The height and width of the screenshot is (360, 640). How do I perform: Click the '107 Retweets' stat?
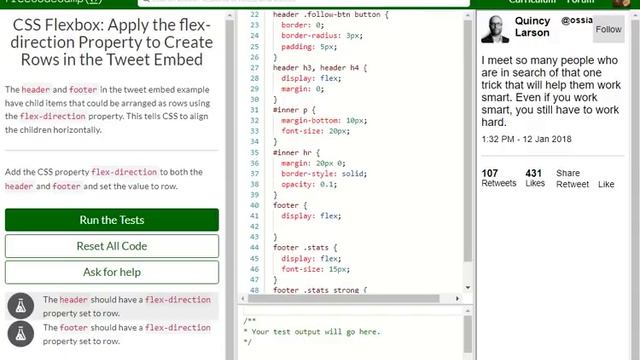pos(498,178)
